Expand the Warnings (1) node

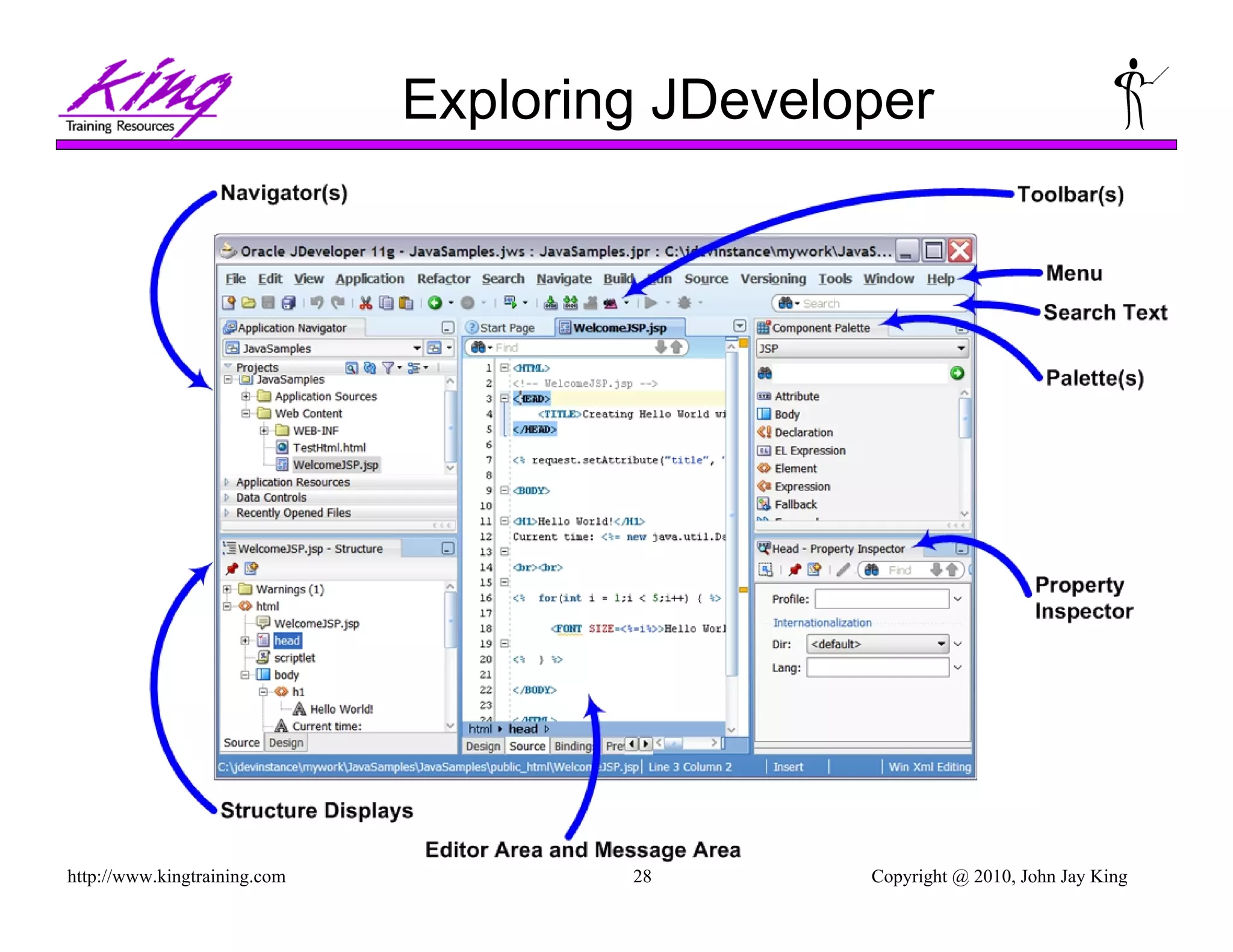click(228, 589)
